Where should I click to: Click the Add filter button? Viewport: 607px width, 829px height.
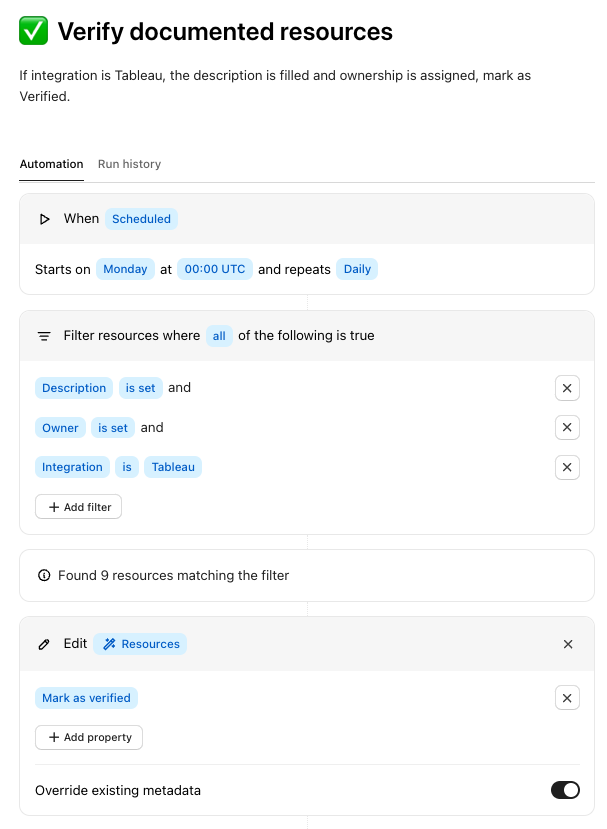(79, 507)
